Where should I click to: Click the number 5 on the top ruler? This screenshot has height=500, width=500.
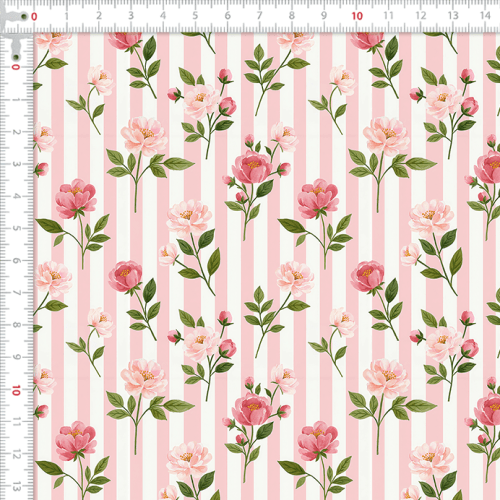195,16
